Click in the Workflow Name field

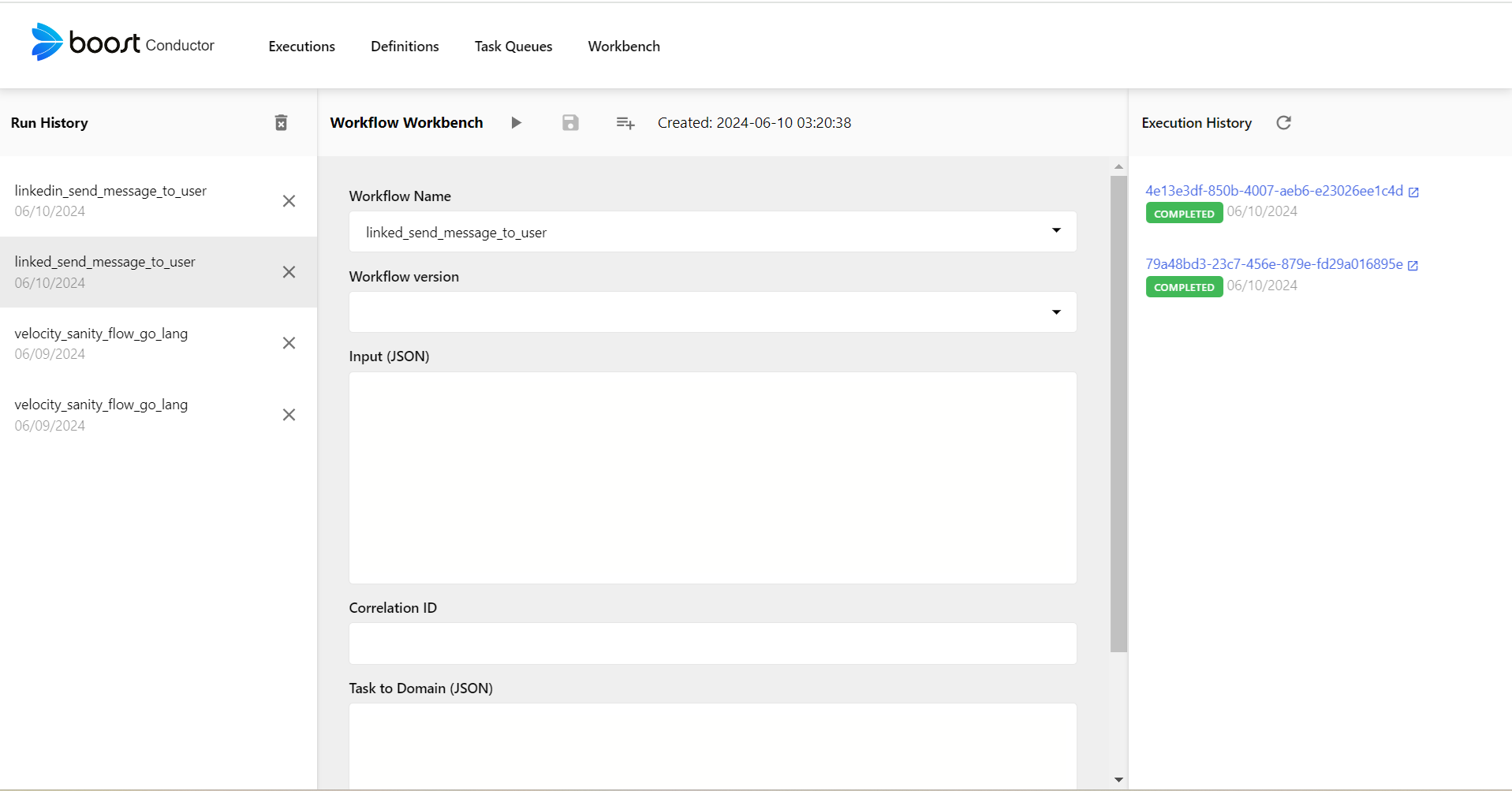(712, 232)
